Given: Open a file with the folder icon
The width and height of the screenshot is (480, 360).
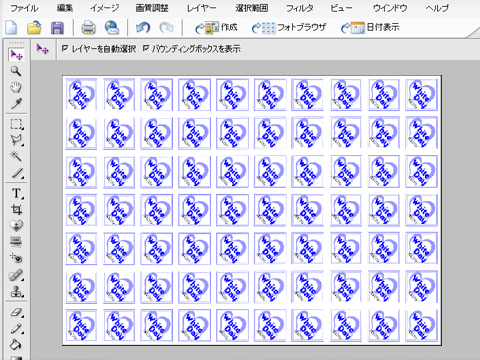Looking at the screenshot, I should click(x=34, y=27).
